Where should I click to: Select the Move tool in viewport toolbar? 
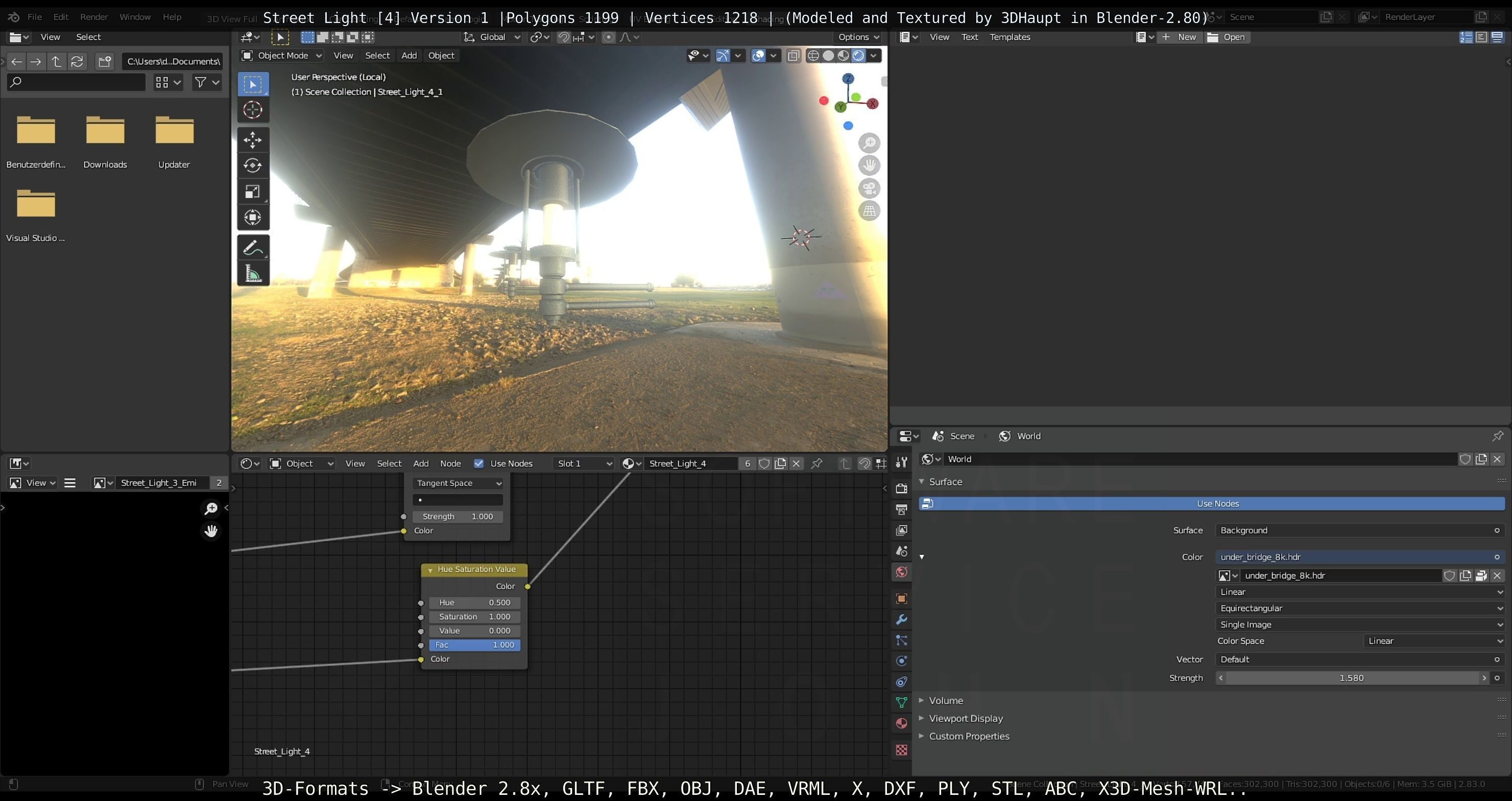point(252,140)
